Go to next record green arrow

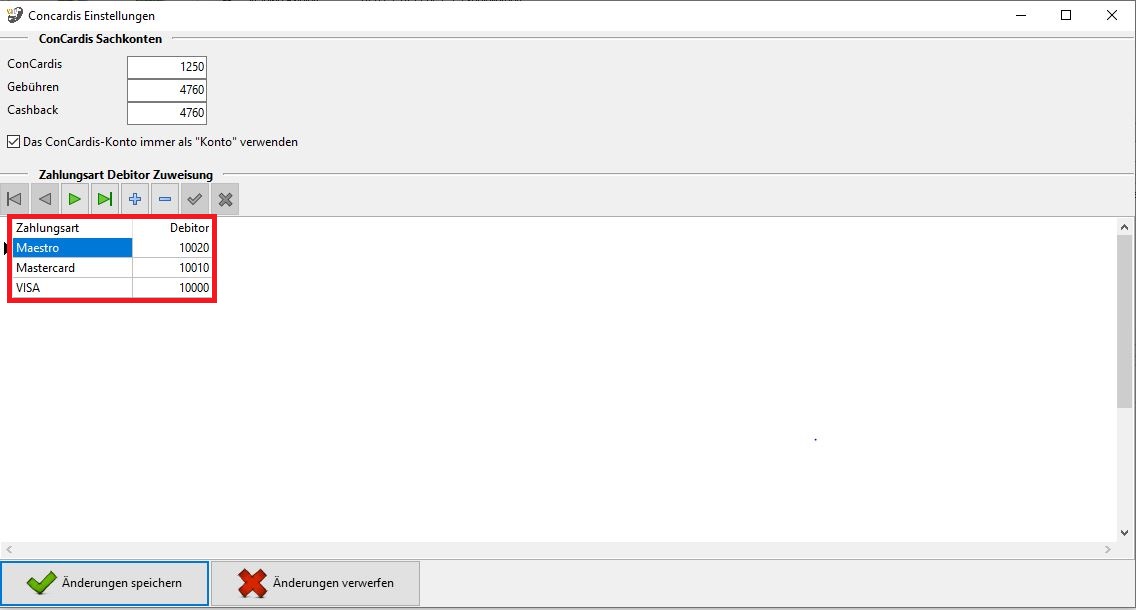click(x=75, y=199)
